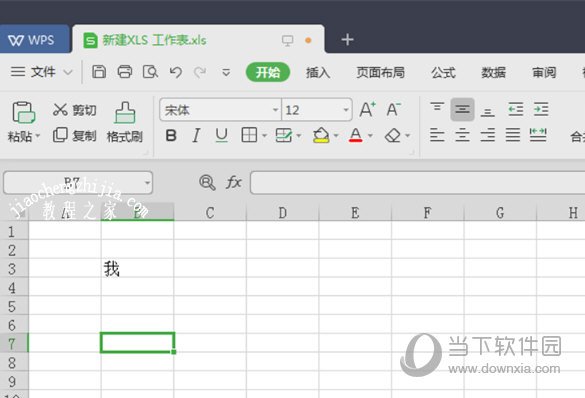
Task: Decrease indent icon
Action: pos(516,109)
